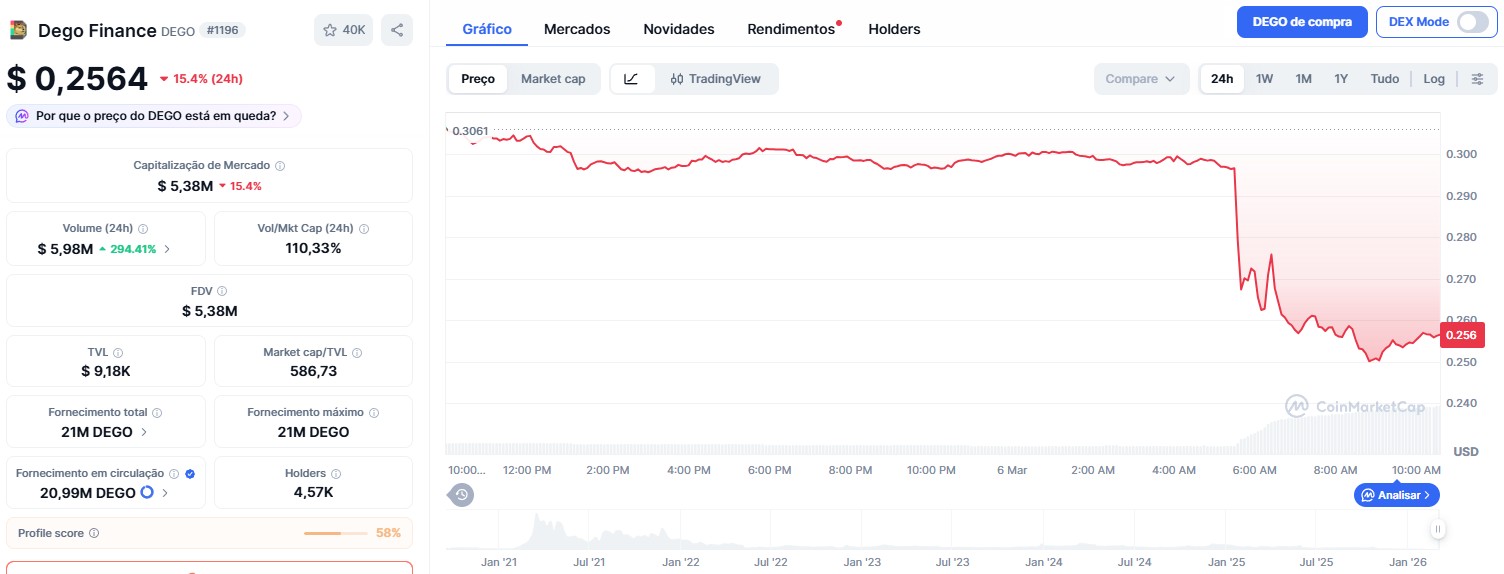
Task: Enable the DEX Mode toggle
Action: point(1472,22)
